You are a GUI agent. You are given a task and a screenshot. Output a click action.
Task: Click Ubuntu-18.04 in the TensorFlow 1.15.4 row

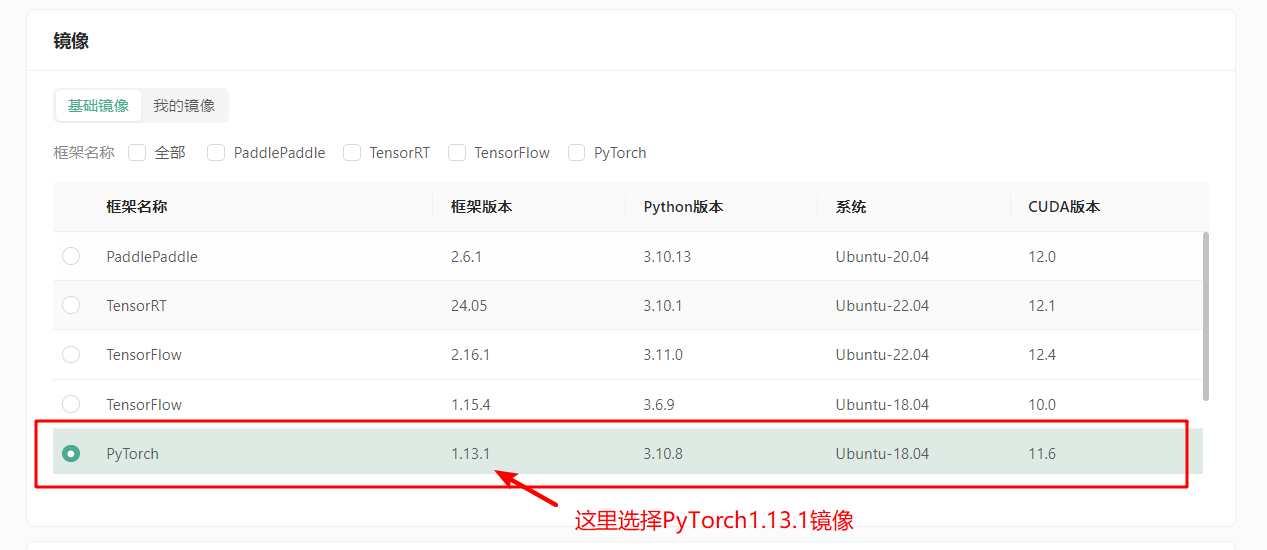pyautogui.click(x=882, y=405)
